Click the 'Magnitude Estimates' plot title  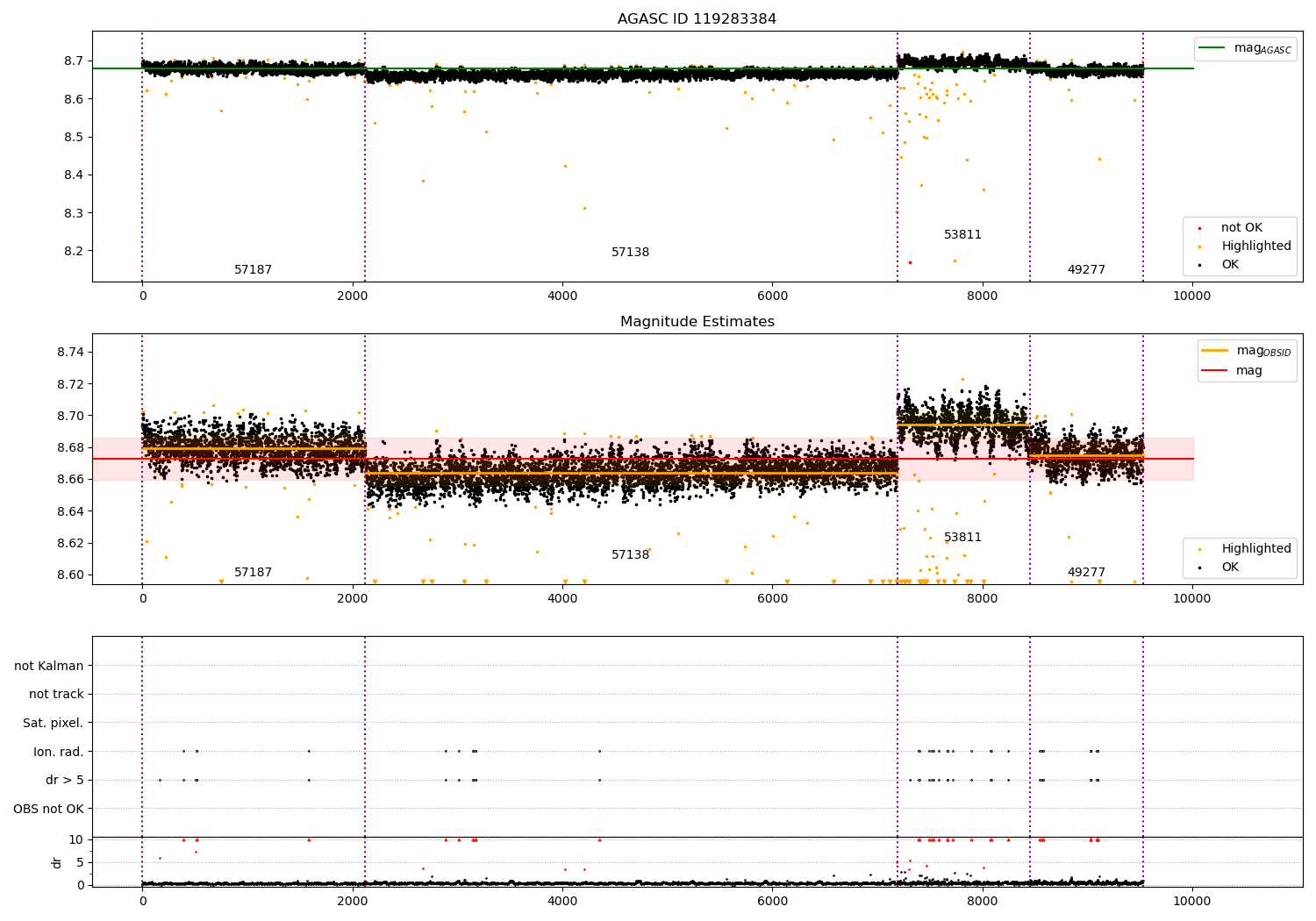(x=697, y=322)
